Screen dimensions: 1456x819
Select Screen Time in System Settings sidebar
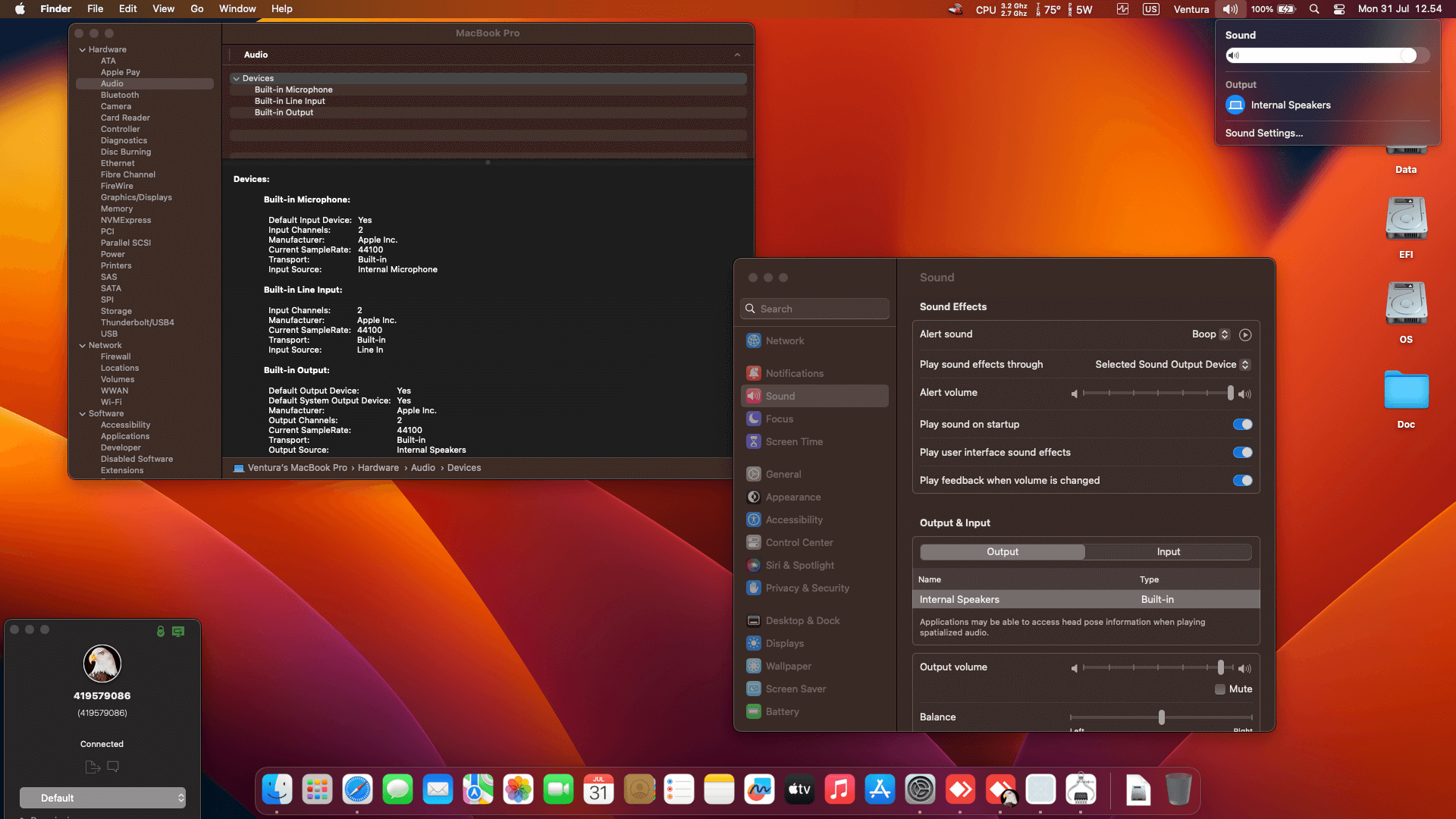[814, 441]
